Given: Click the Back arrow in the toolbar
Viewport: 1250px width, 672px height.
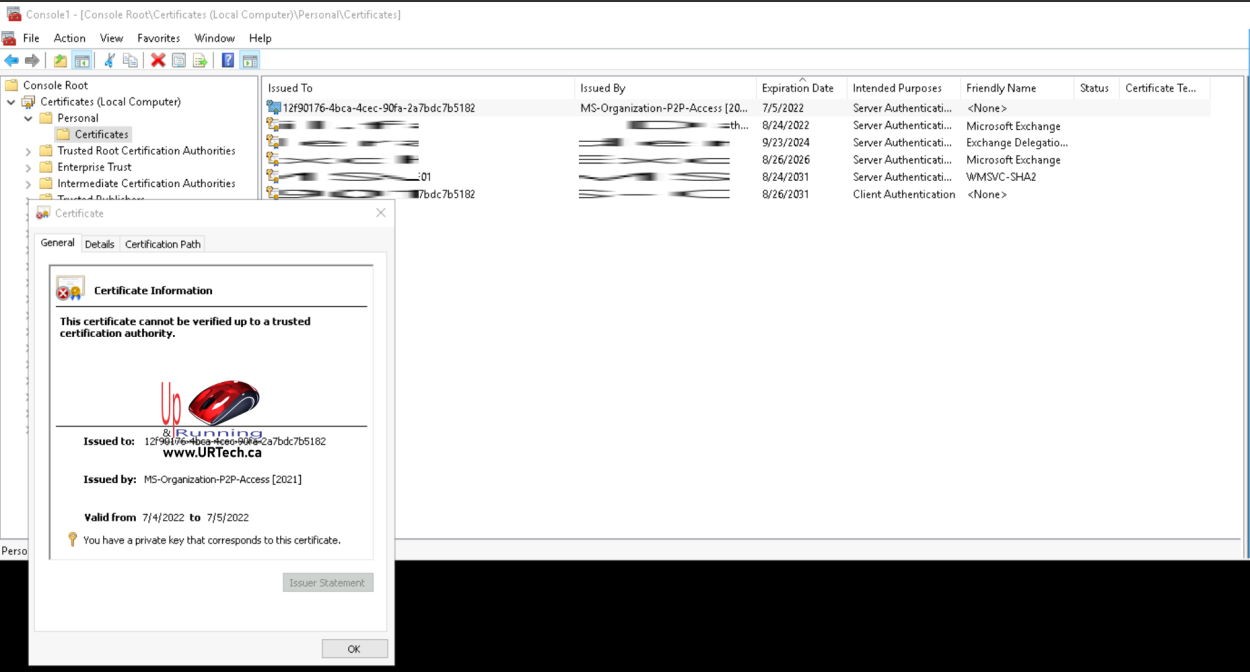Looking at the screenshot, I should point(11,60).
